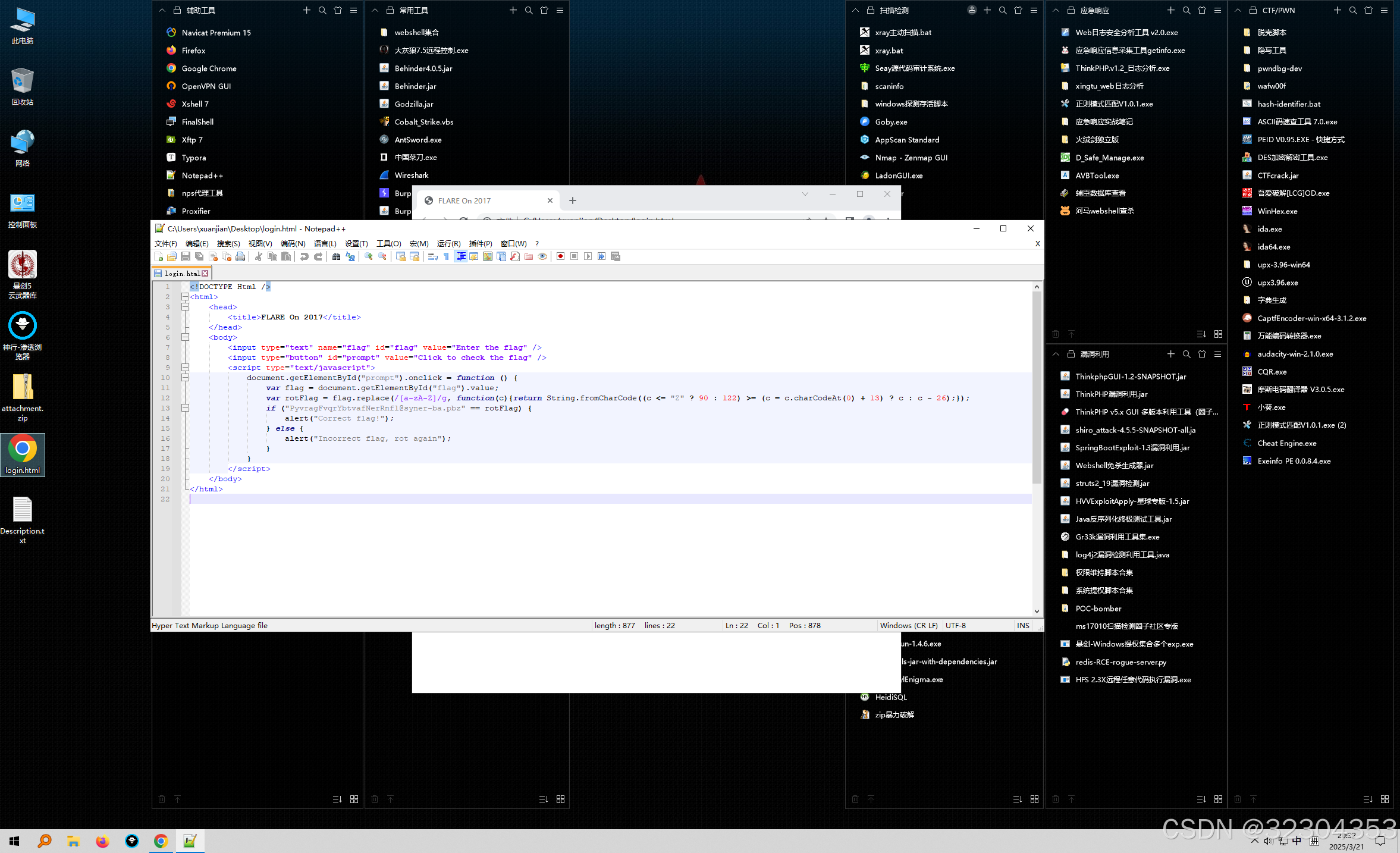The height and width of the screenshot is (853, 1400).
Task: Start macro recording in Notepad++ toolbar
Action: point(560,256)
